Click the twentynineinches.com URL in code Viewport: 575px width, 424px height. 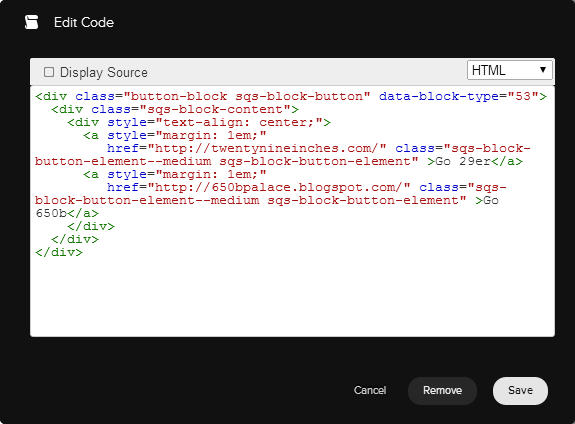coord(267,148)
